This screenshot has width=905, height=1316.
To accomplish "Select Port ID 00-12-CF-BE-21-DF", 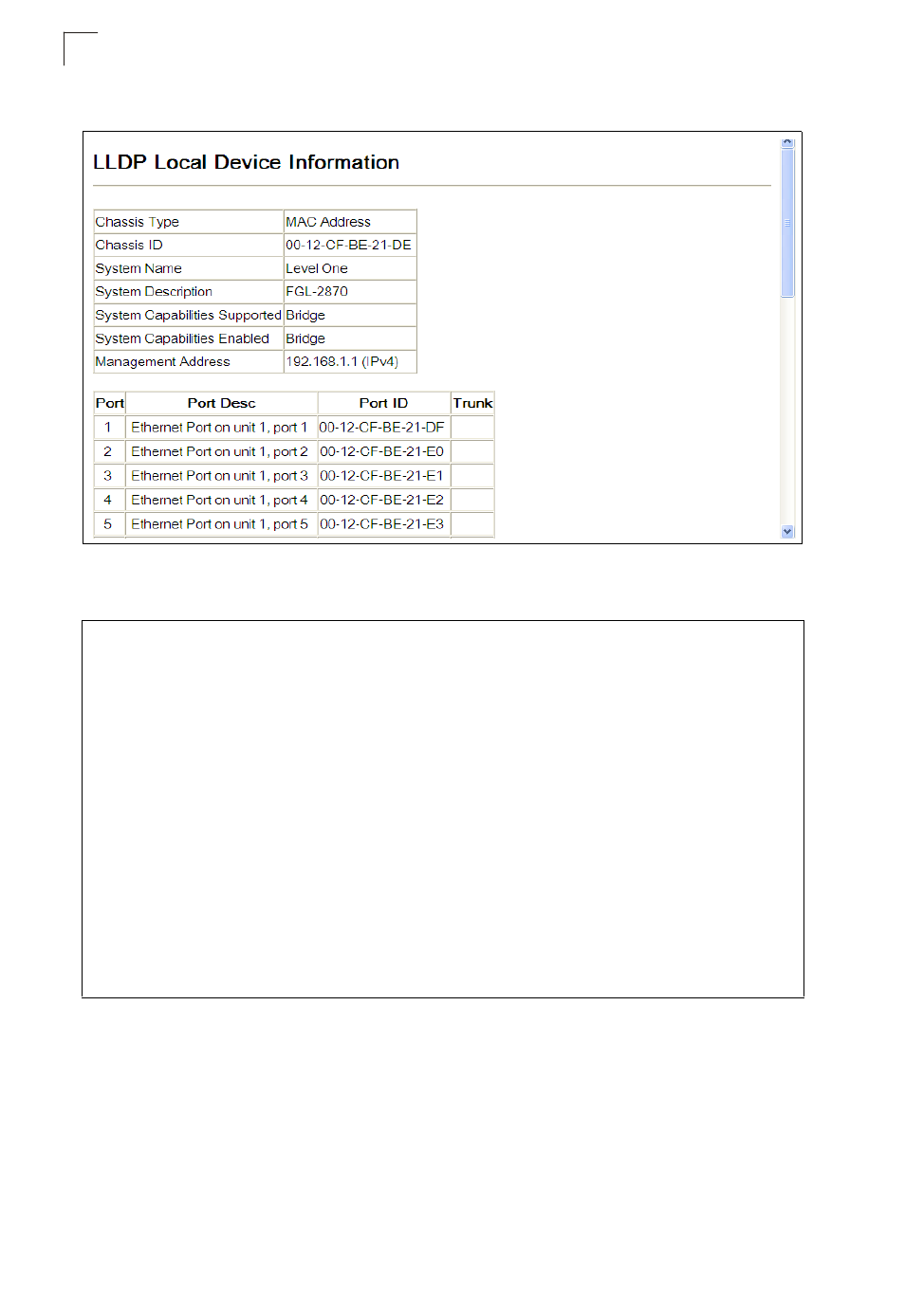I will [381, 428].
